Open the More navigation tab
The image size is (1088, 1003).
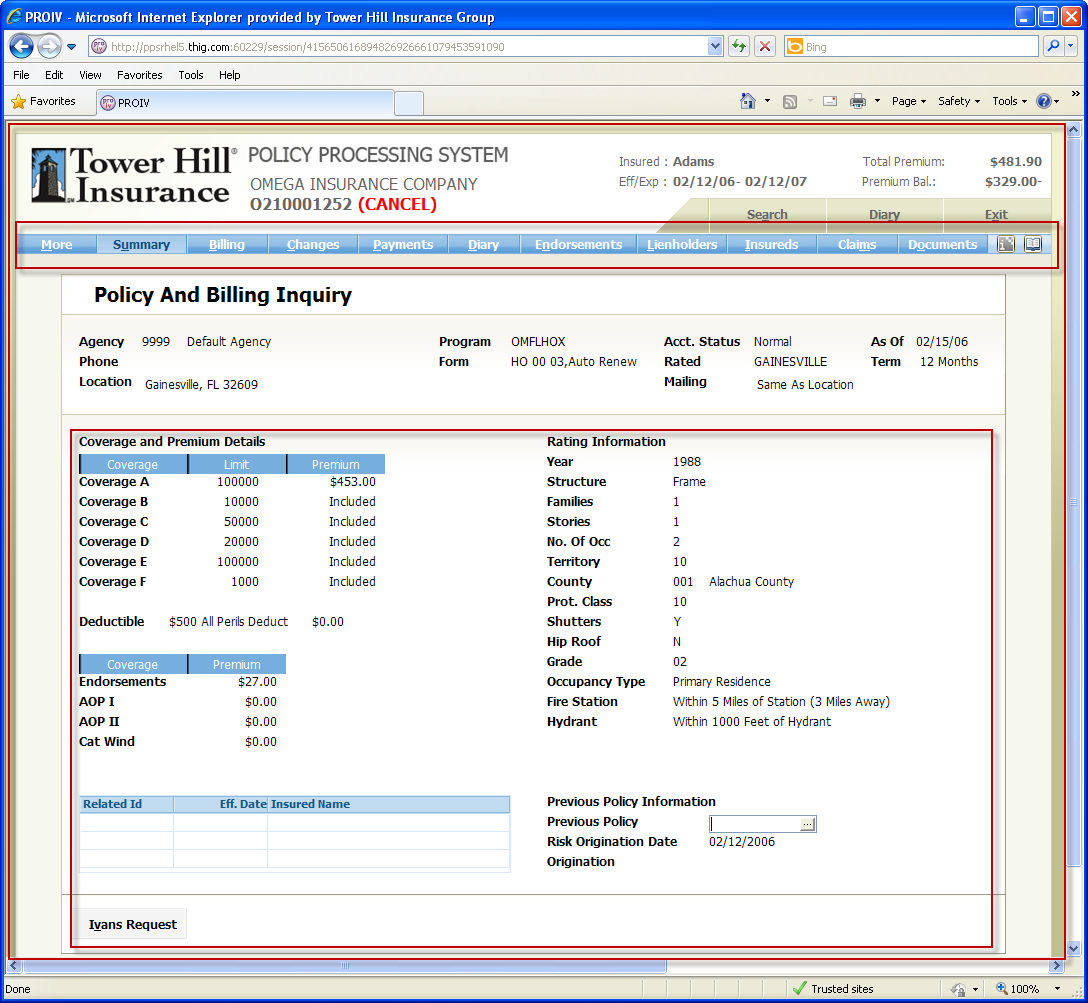56,244
